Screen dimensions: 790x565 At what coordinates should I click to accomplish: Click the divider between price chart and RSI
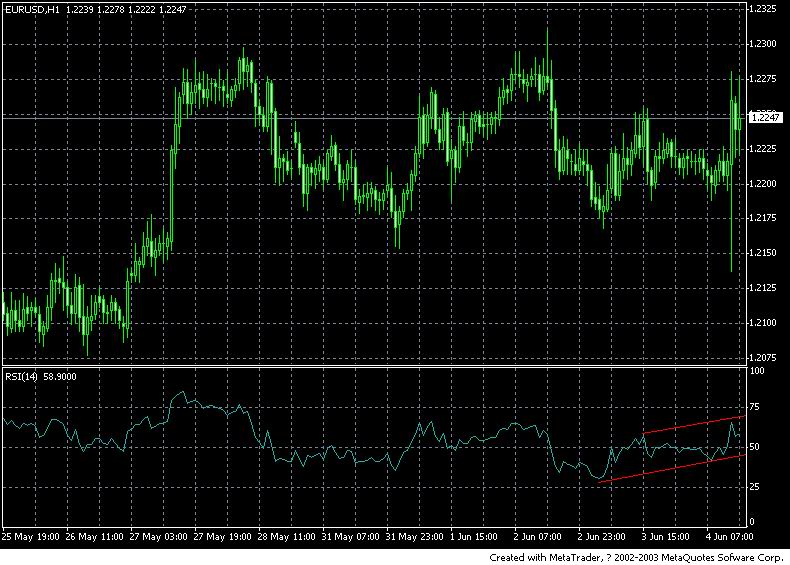374,366
